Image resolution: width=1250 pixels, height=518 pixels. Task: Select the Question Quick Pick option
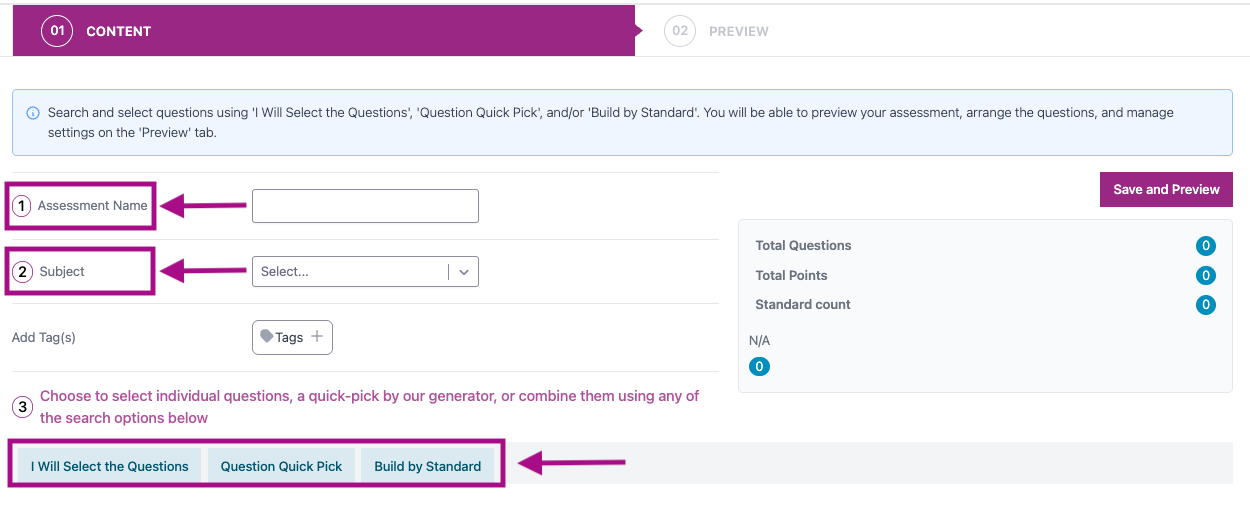click(x=281, y=466)
